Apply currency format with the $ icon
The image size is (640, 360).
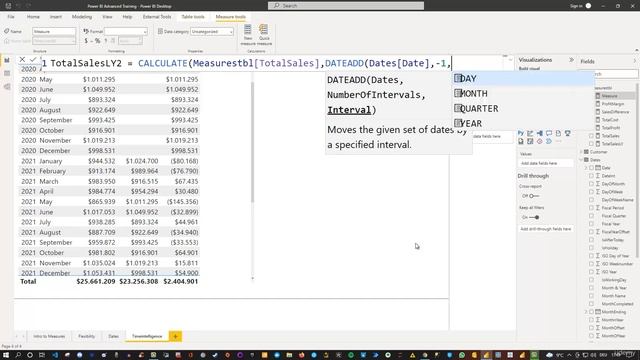[86, 41]
